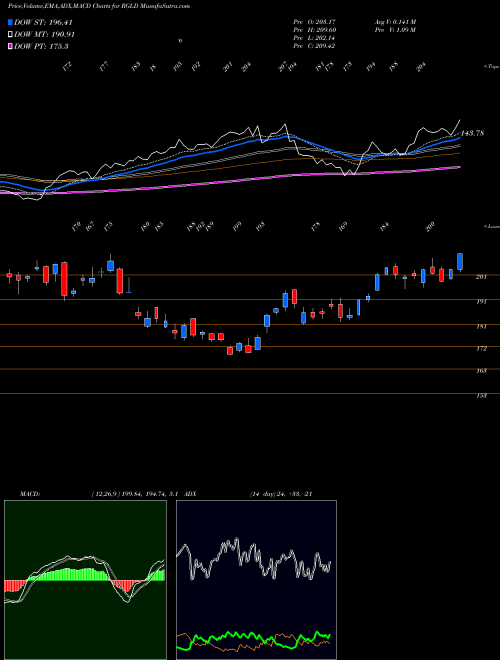
Task: Click the Avg V: 0.141 M value
Action: [395, 22]
